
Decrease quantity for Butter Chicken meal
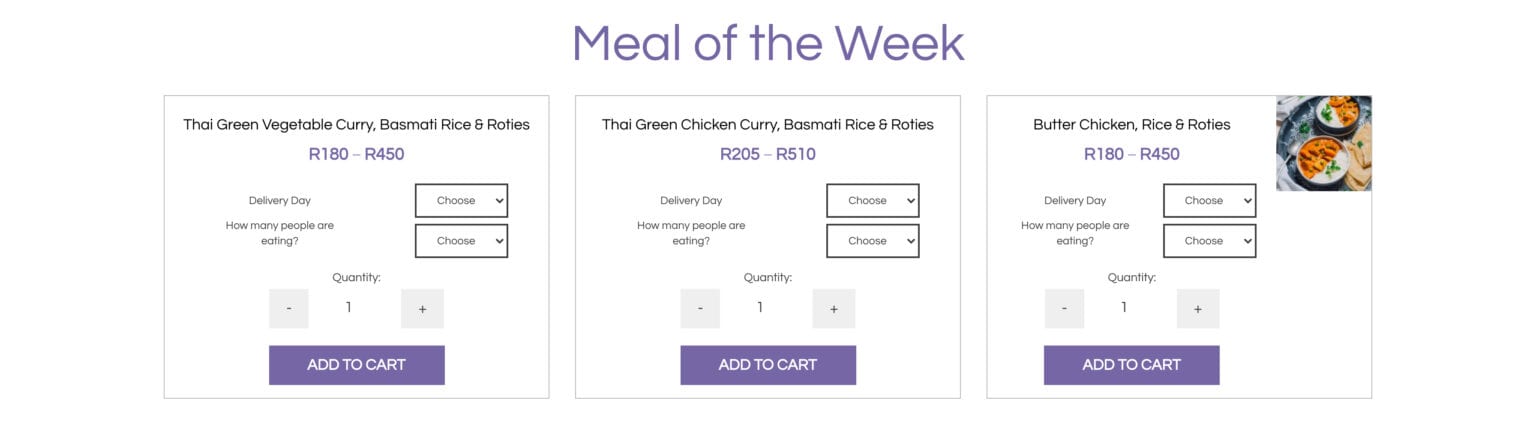click(1064, 309)
